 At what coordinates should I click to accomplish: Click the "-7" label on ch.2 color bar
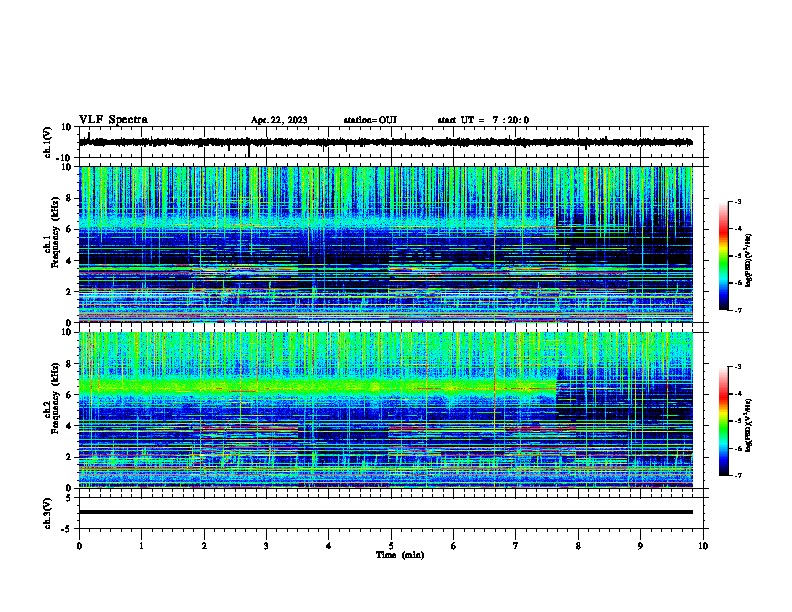tap(737, 475)
